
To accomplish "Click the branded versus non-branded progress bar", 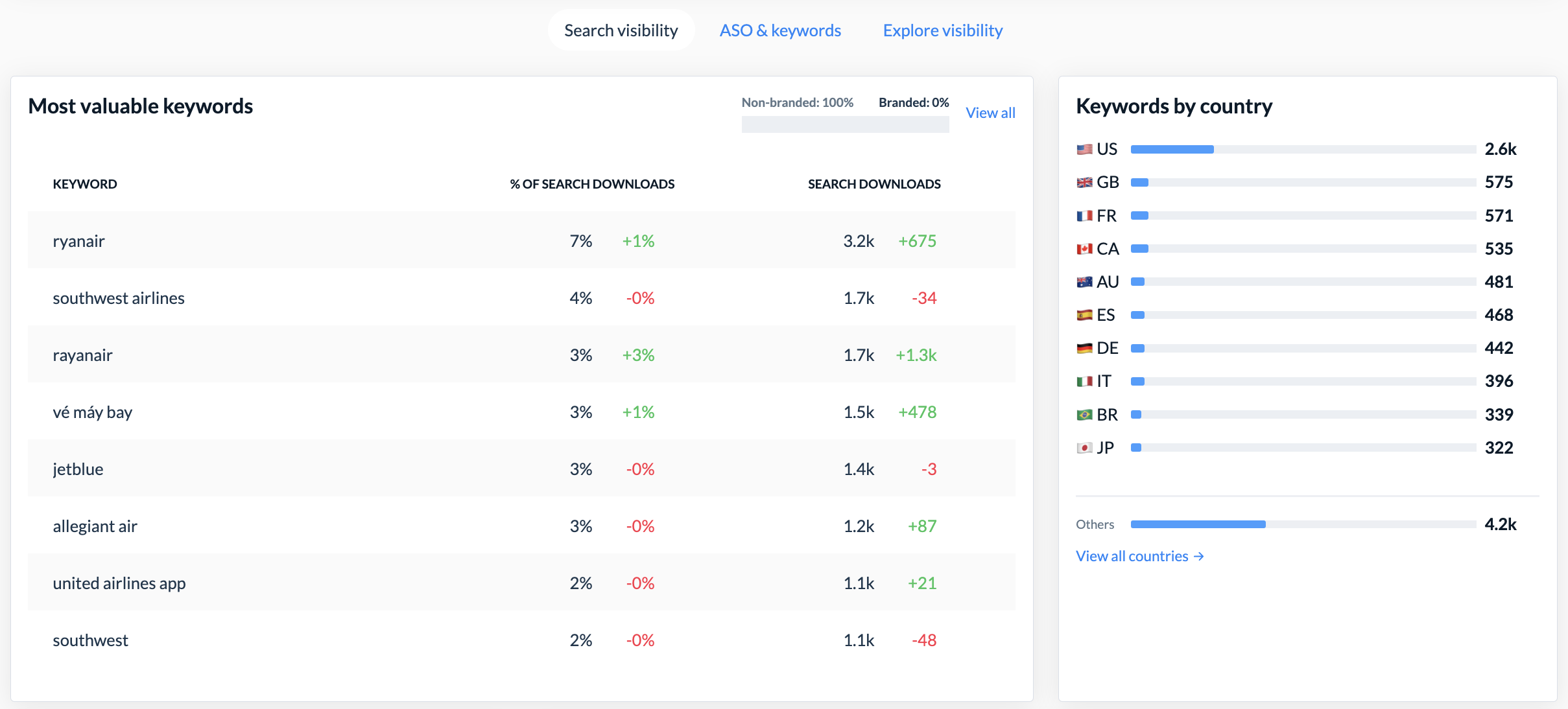I will pyautogui.click(x=845, y=124).
